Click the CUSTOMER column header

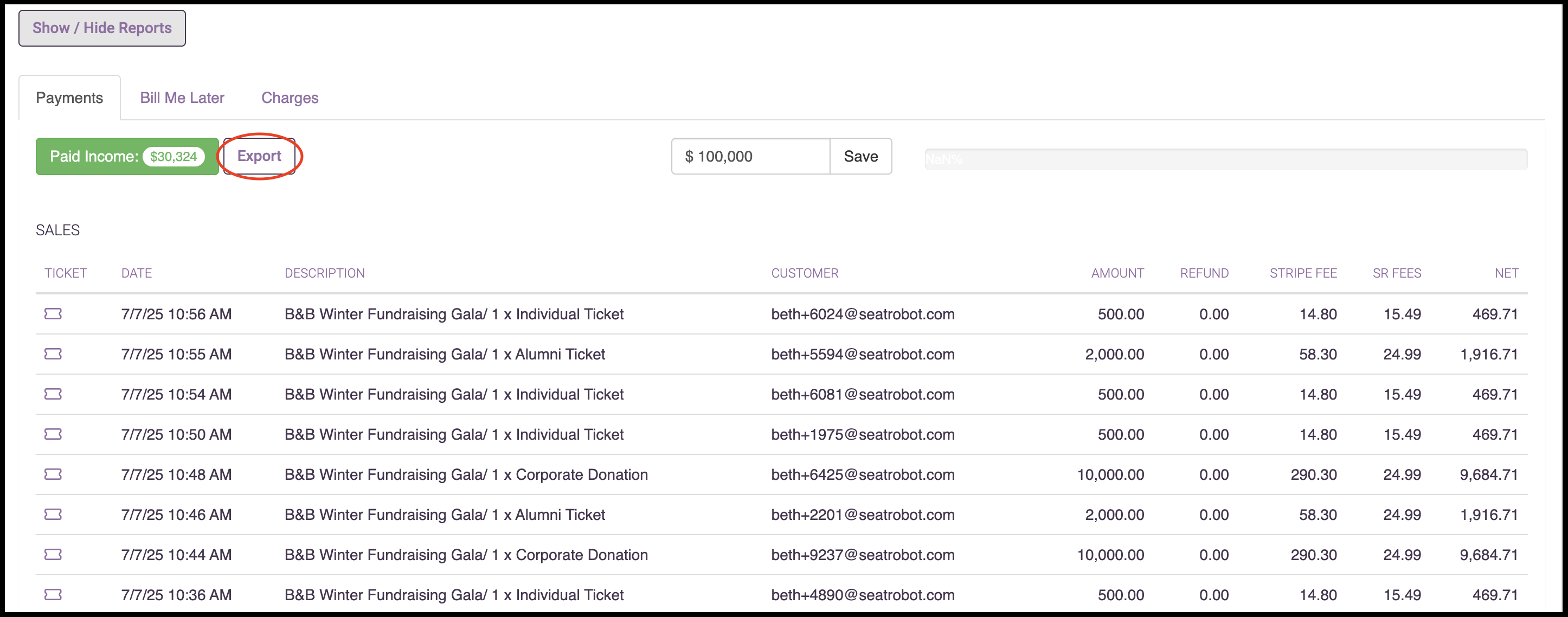pos(805,273)
